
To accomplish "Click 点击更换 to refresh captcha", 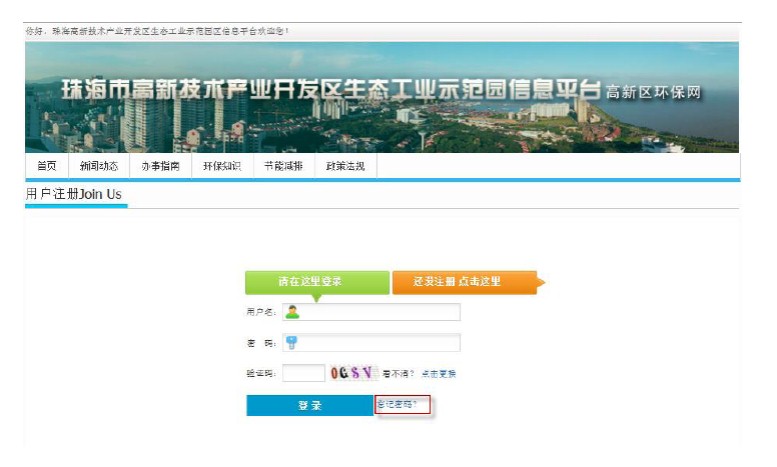I will point(438,374).
